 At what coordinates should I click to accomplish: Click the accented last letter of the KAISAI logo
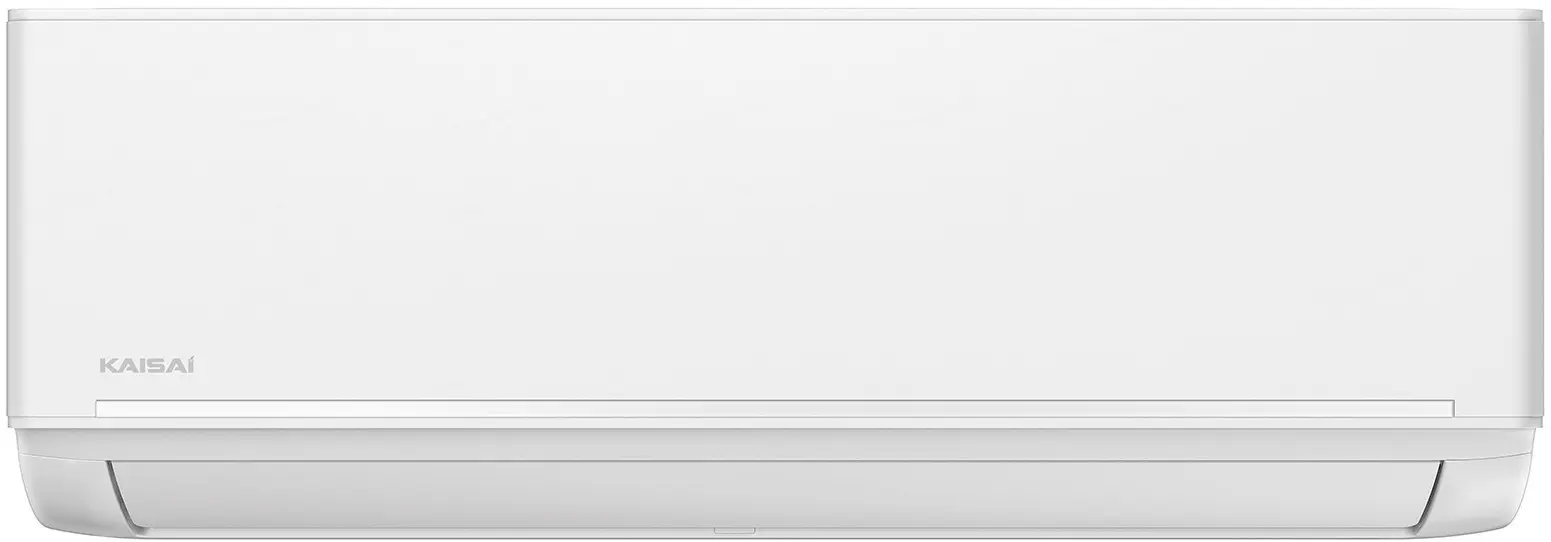pos(190,364)
